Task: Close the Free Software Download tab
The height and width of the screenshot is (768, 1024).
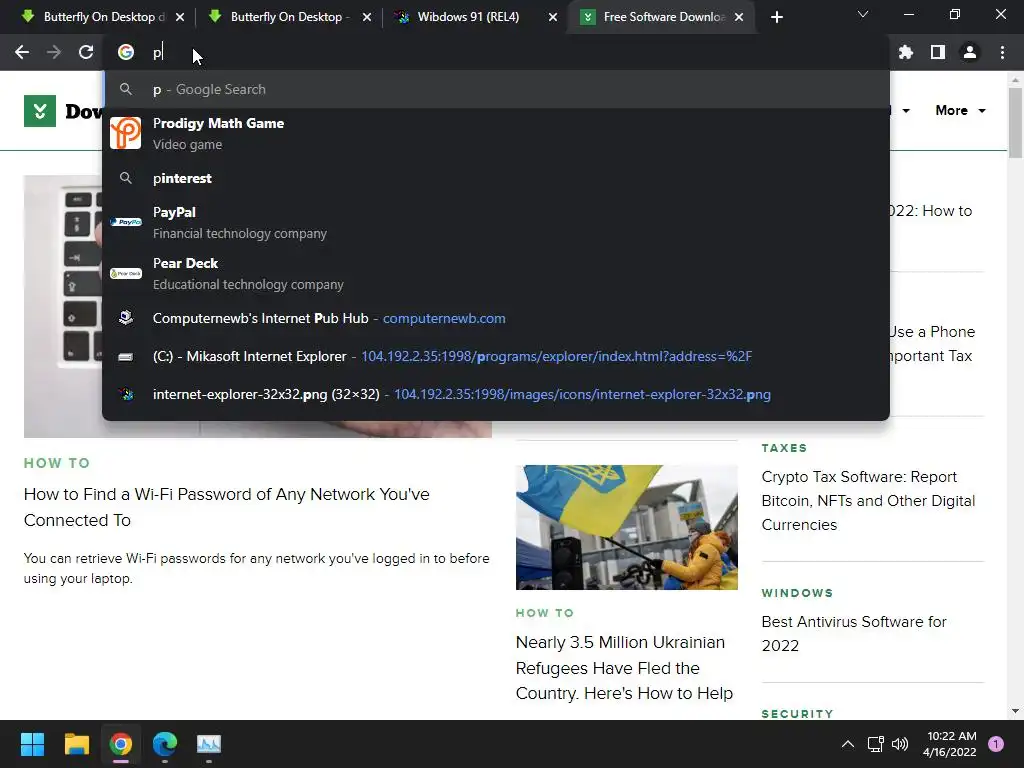Action: point(739,17)
